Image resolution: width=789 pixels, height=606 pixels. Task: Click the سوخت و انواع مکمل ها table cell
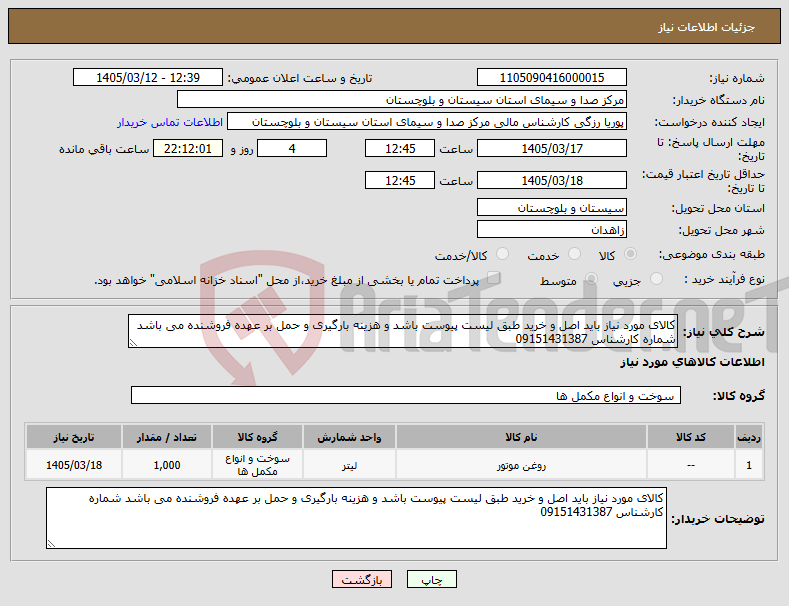257,465
